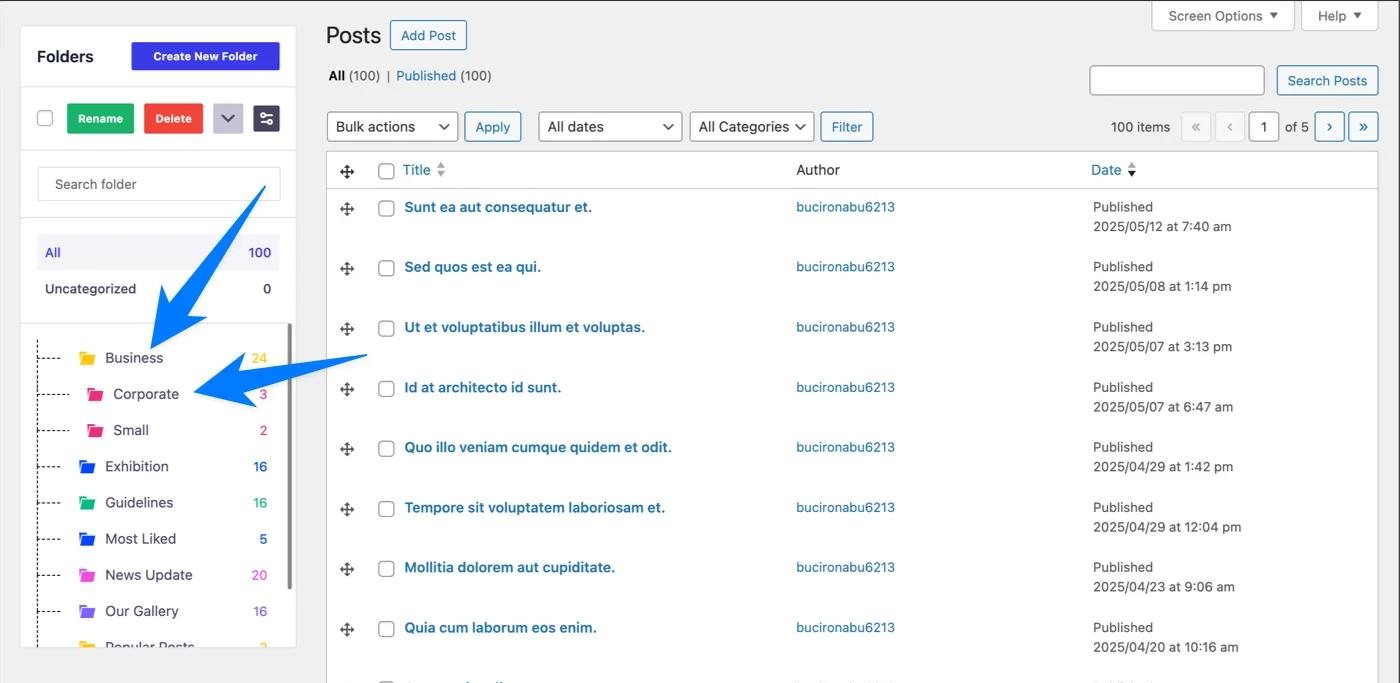Viewport: 1400px width, 683px height.
Task: Click move handle for 'Ut et voluptatibus illum' post
Action: click(347, 328)
